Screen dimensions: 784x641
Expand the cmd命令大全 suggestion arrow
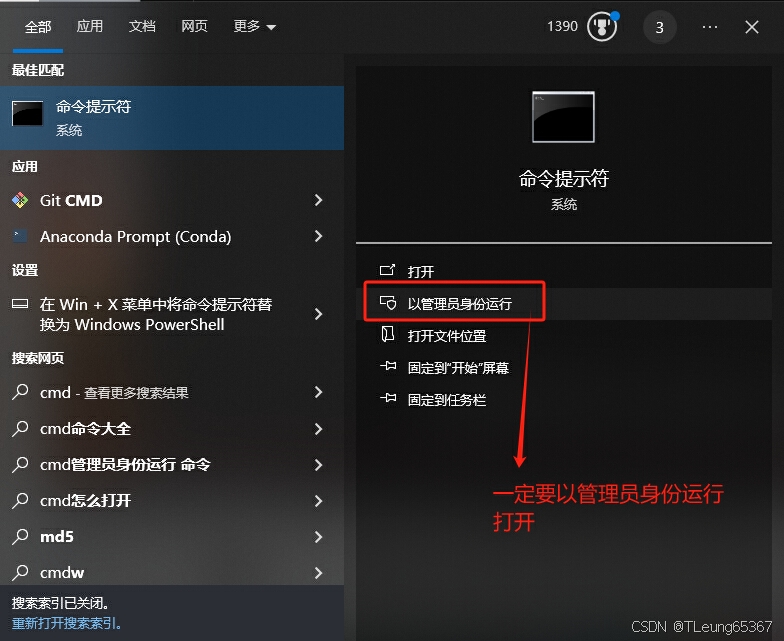318,429
